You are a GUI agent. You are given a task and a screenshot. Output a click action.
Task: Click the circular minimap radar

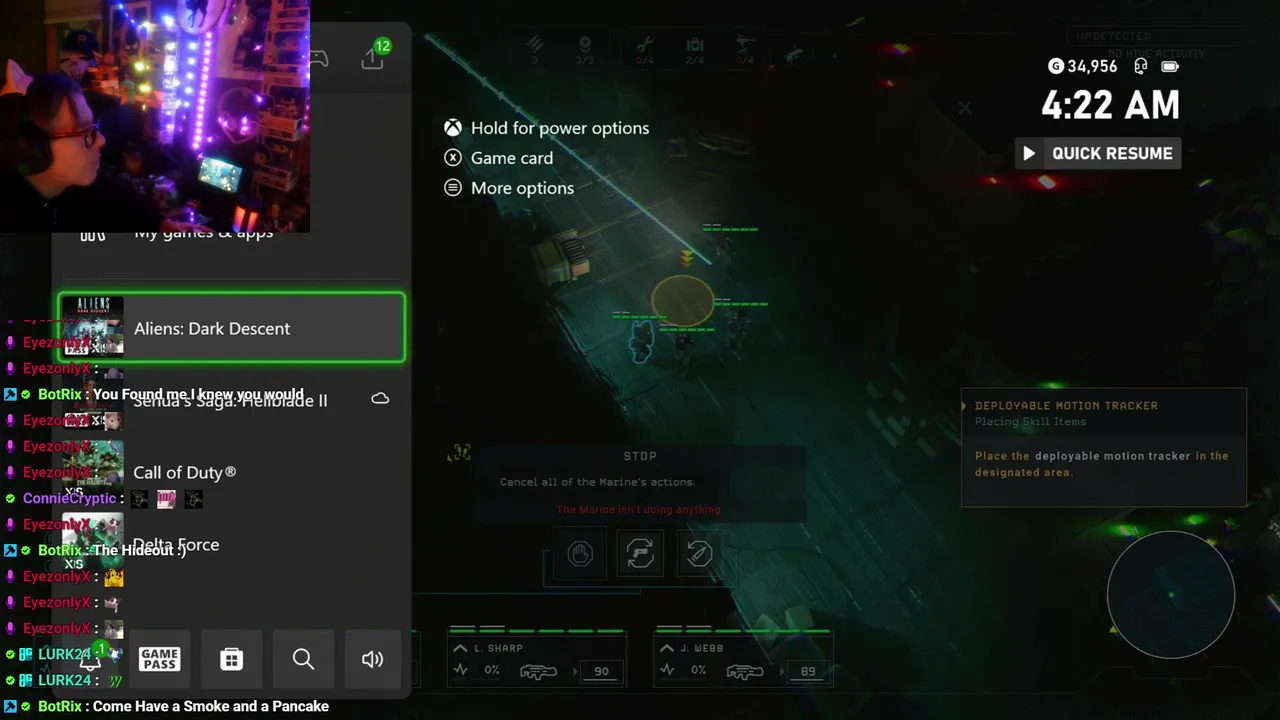click(1171, 595)
